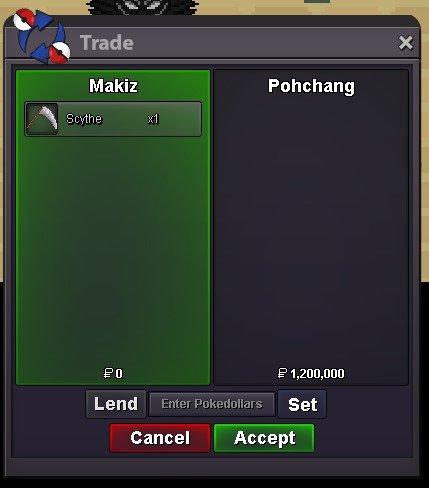Click the Pohchang player name header
The image size is (429, 488).
[x=311, y=86]
